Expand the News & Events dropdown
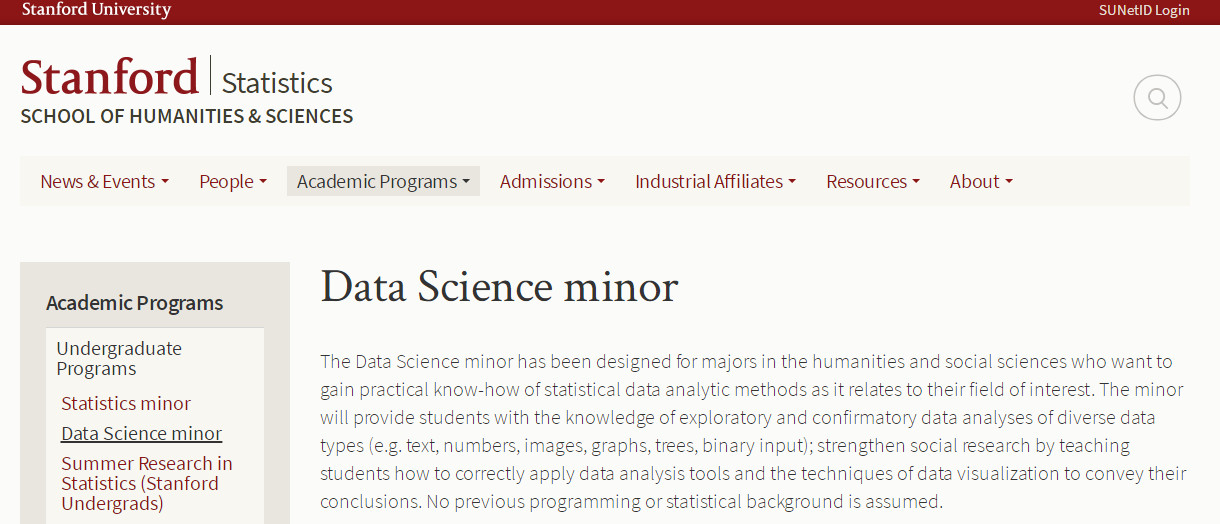Screen dimensions: 1220x524 104,181
